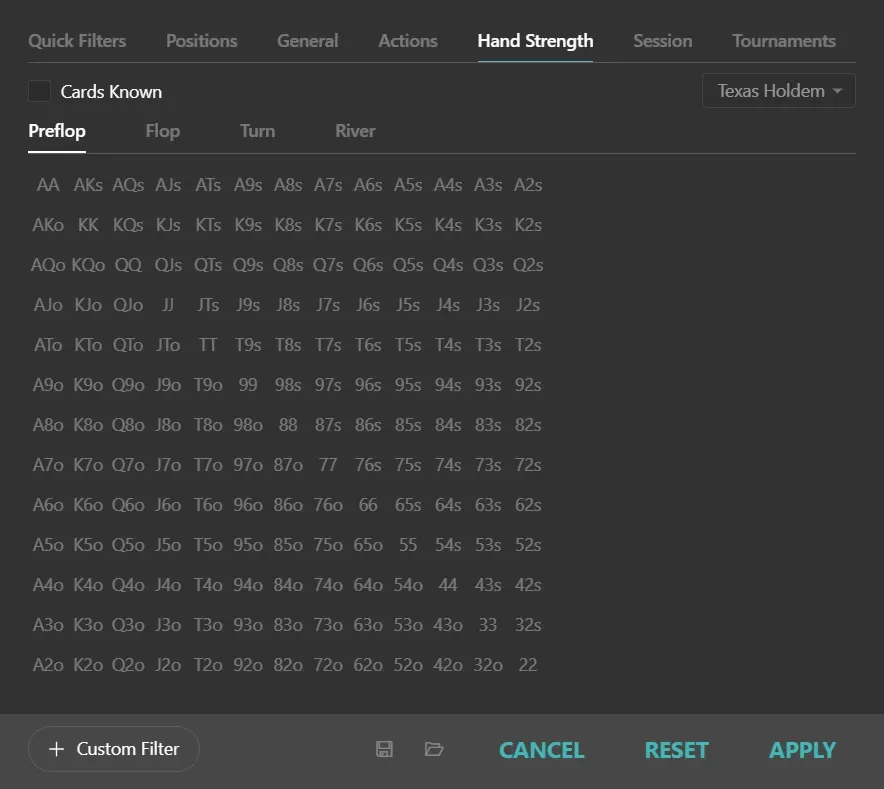Select the AKs hand cell

pos(88,185)
